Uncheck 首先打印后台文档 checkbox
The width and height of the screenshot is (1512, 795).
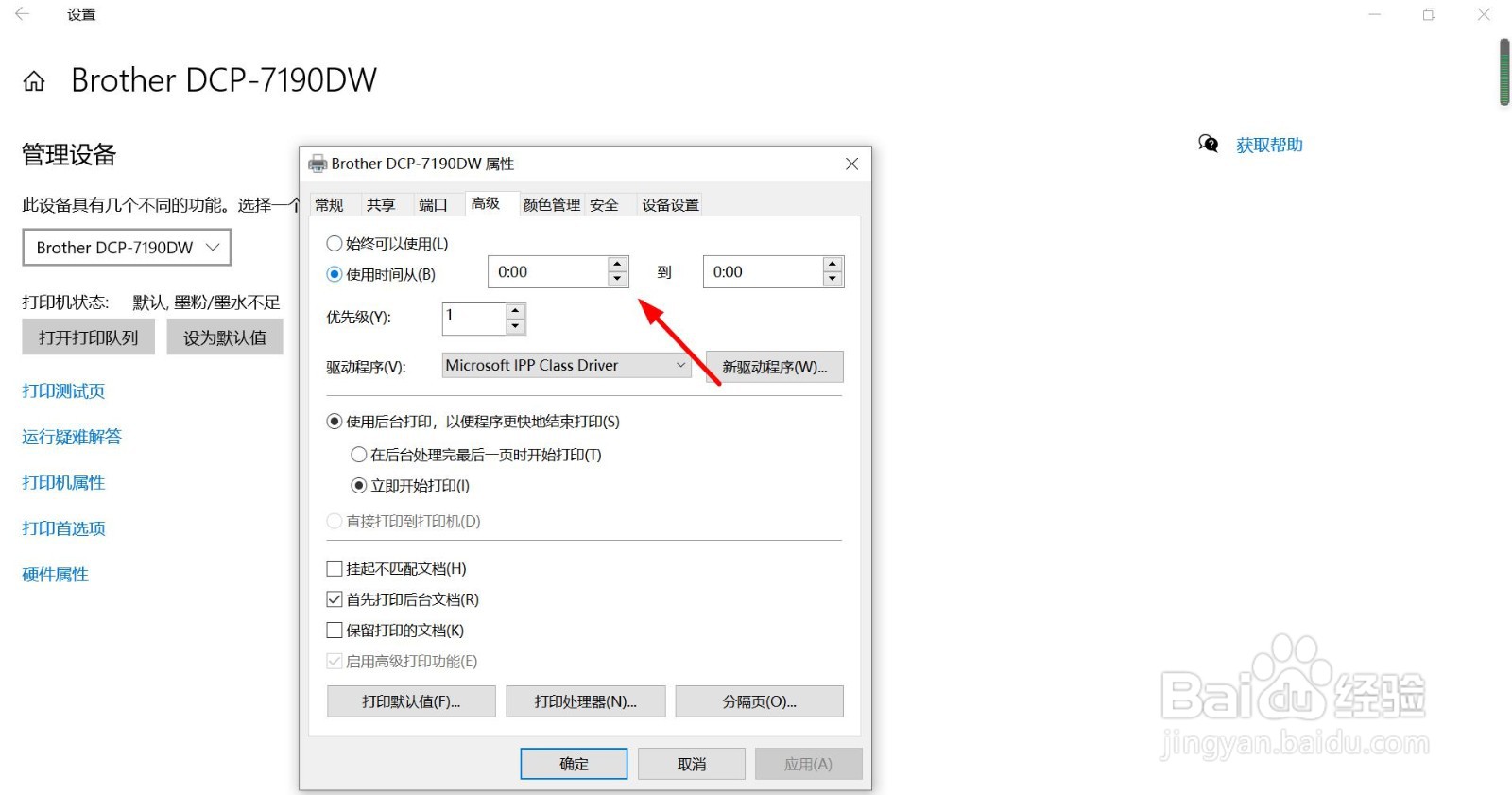[x=334, y=599]
